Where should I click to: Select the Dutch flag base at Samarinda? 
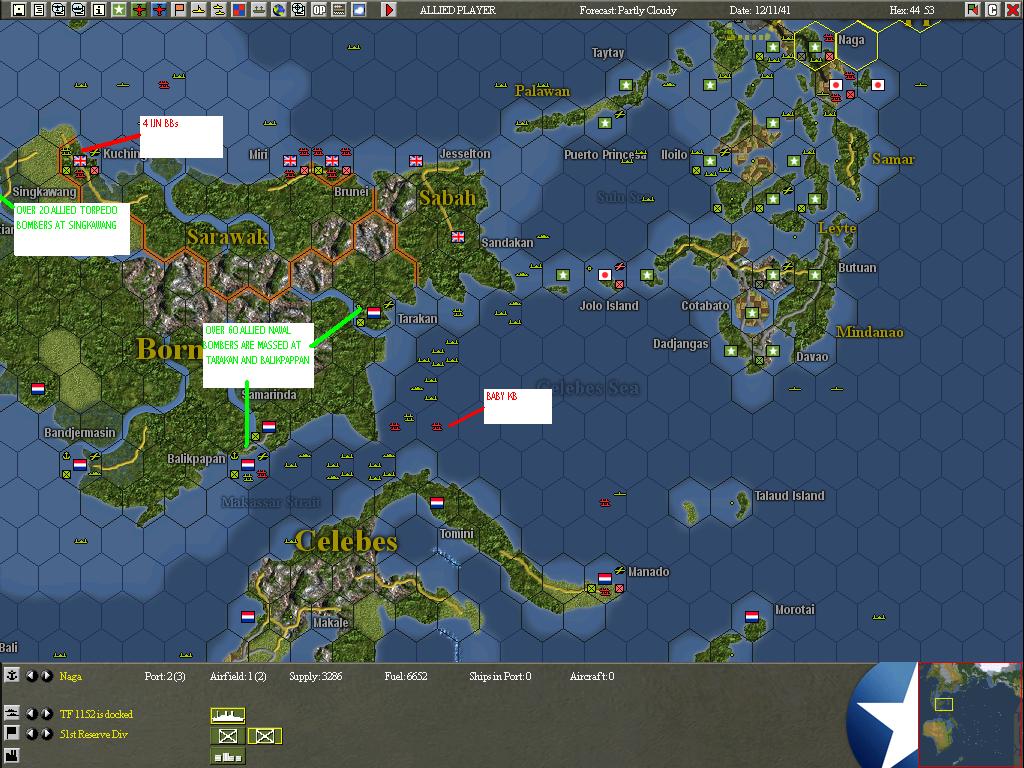[x=268, y=426]
